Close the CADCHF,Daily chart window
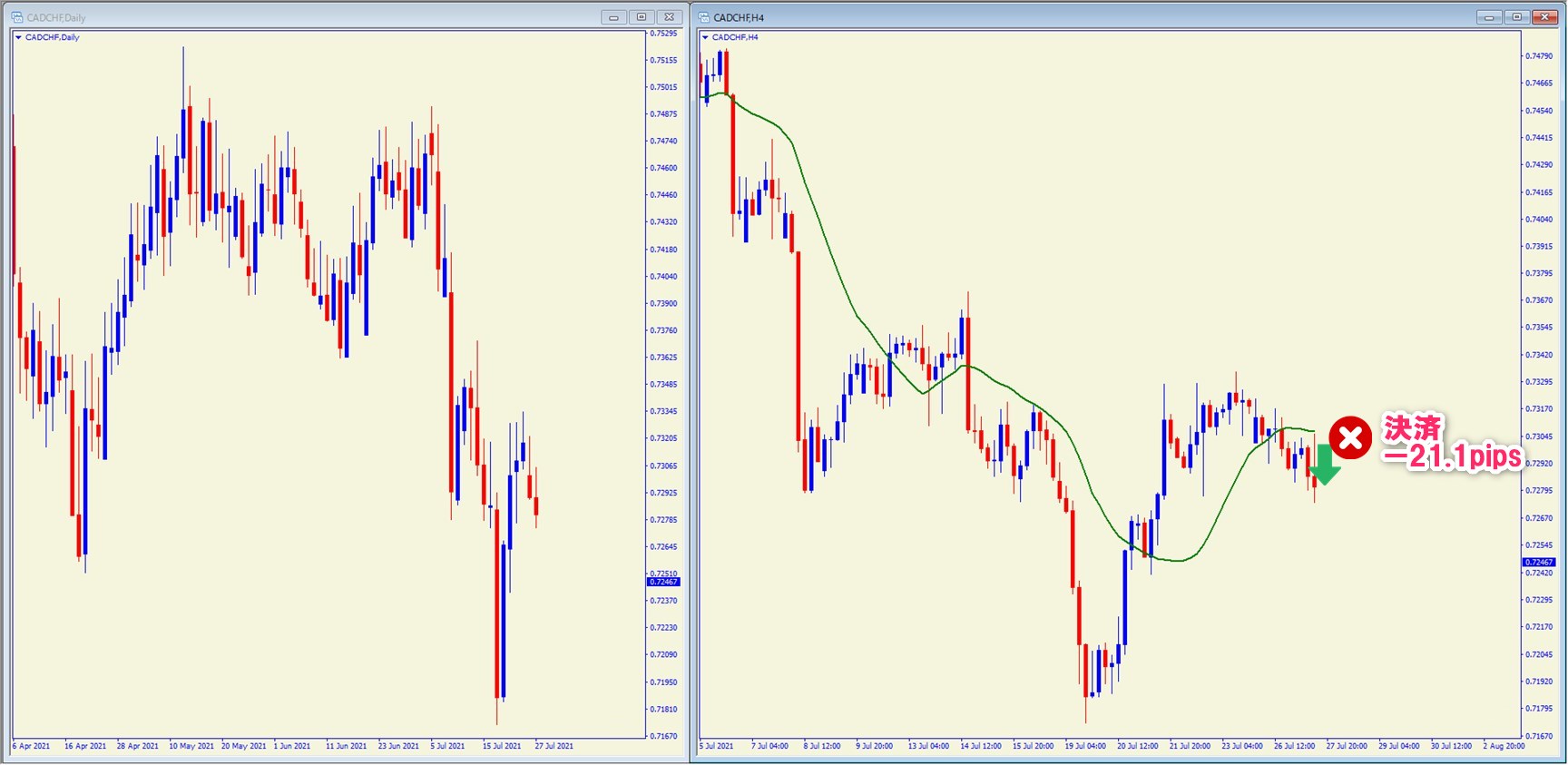 (670, 17)
